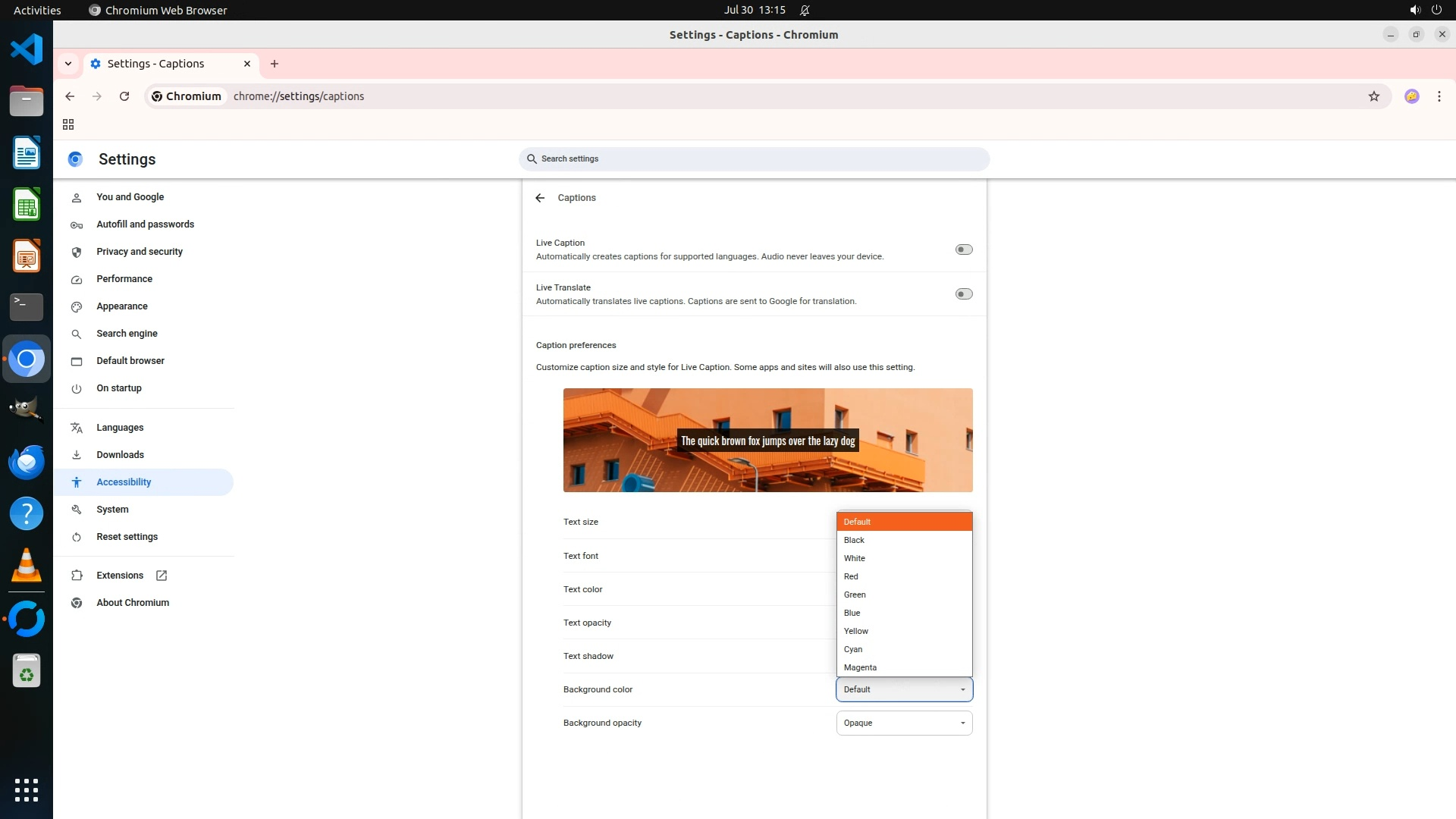Open Privacy and security settings section
The width and height of the screenshot is (1456, 819).
[x=140, y=252]
